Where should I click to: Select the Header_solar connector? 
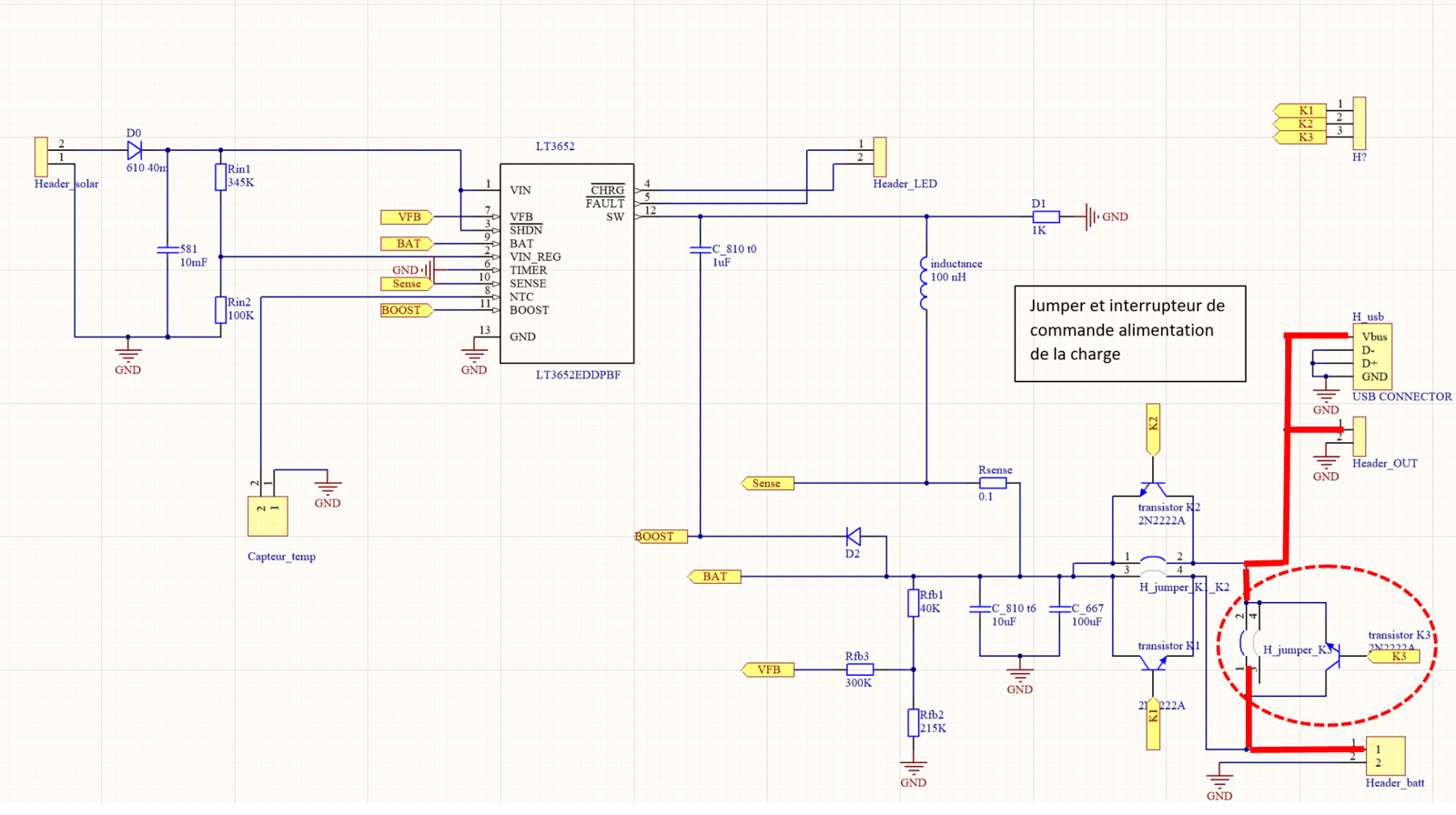(41, 156)
